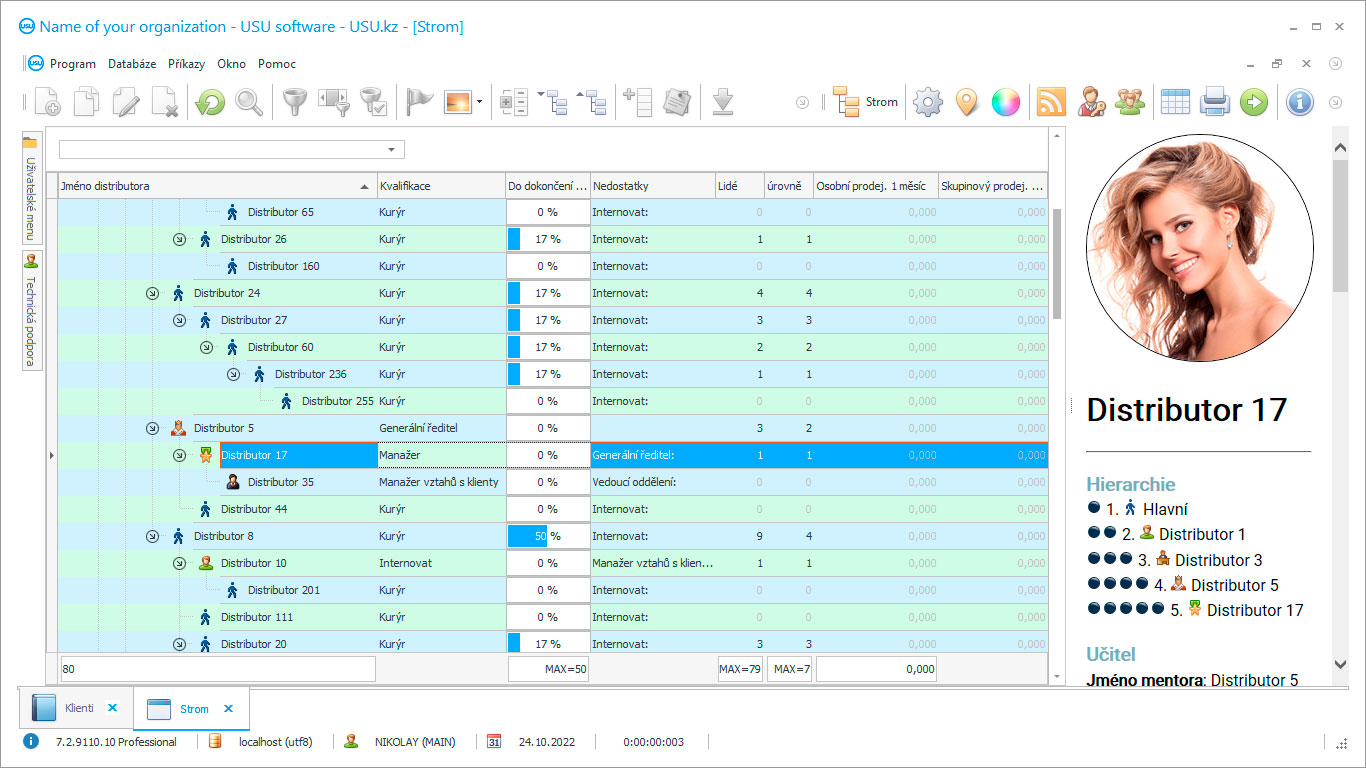Collapse the Distributor 24 tree node
The width and height of the screenshot is (1366, 768).
[x=152, y=293]
